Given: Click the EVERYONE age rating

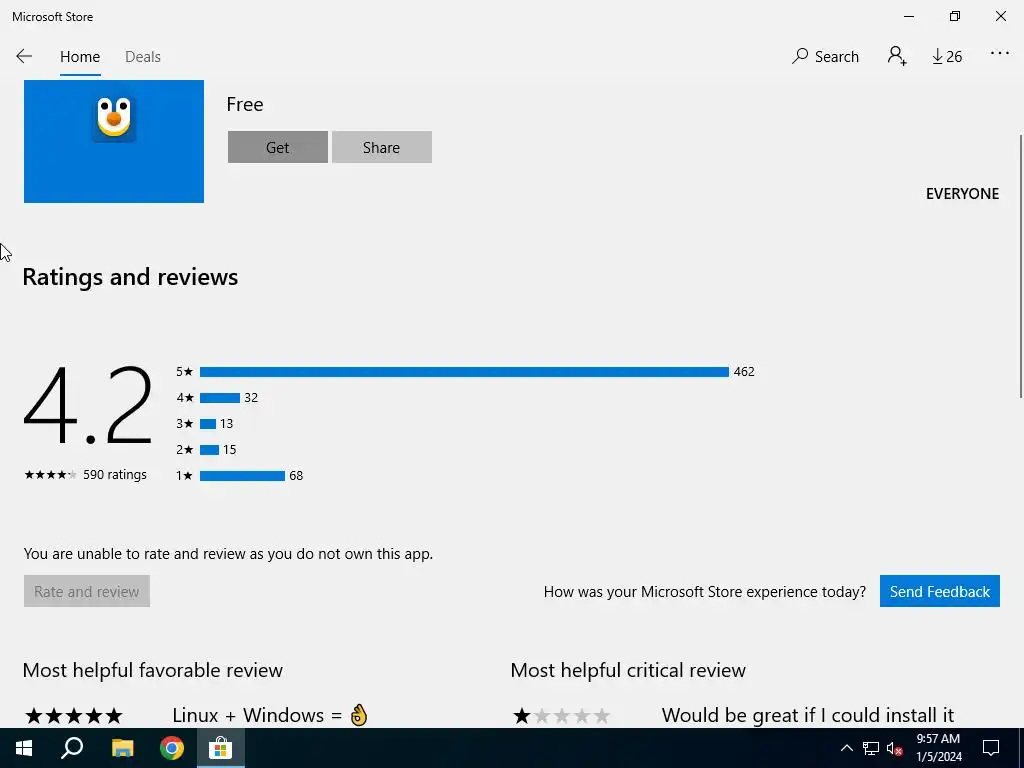Looking at the screenshot, I should pyautogui.click(x=962, y=194).
